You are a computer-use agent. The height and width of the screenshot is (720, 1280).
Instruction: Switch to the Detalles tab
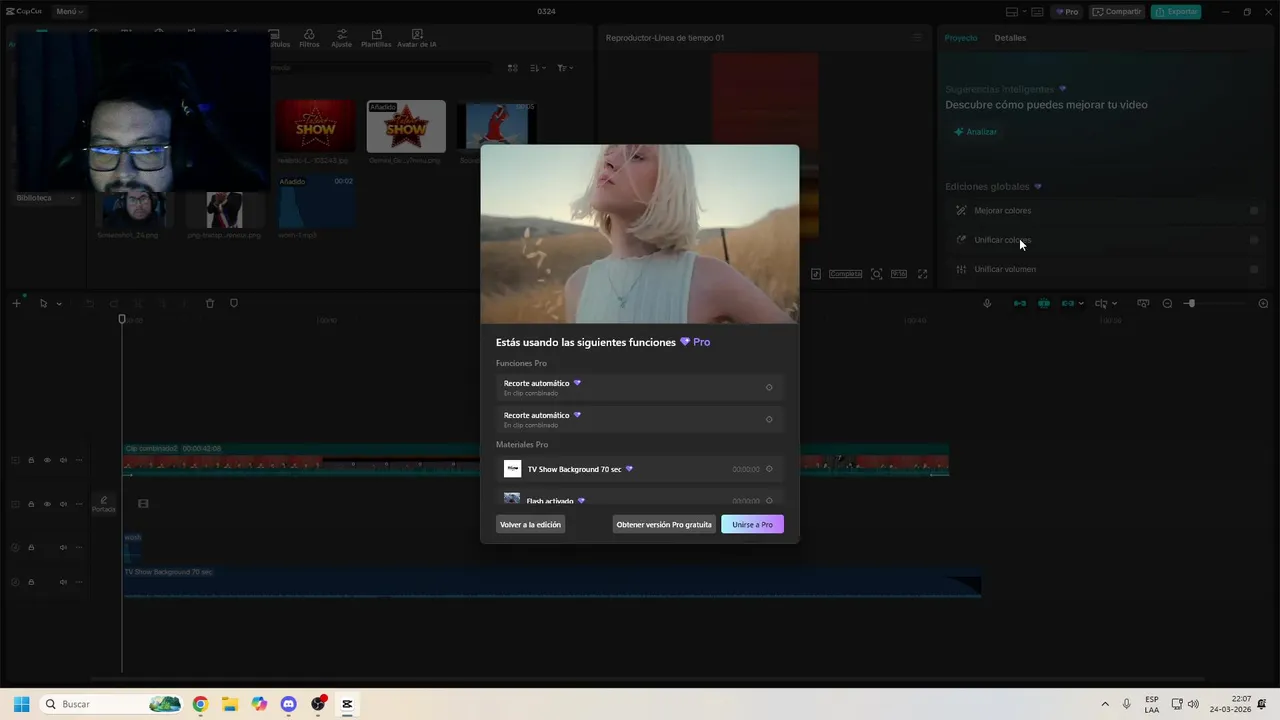(x=1010, y=38)
